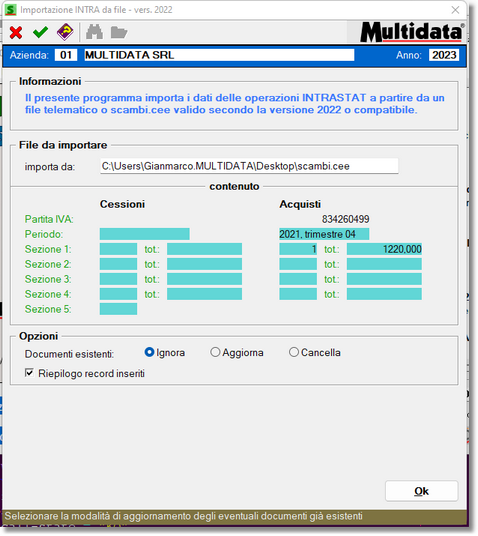Click Acquisti Periodo field 2021 trimestre 04

point(324,234)
